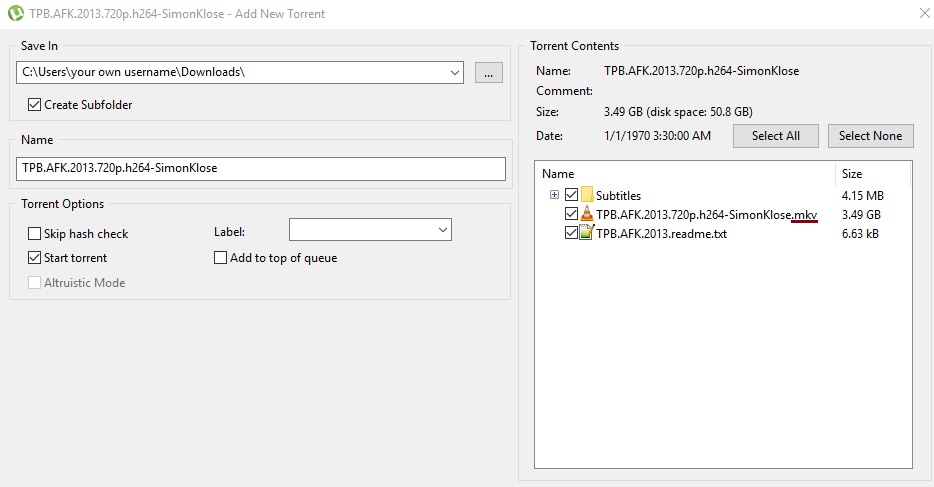934x487 pixels.
Task: Select the TPB.AFK.2013.readme.txt file name
Action: point(661,233)
